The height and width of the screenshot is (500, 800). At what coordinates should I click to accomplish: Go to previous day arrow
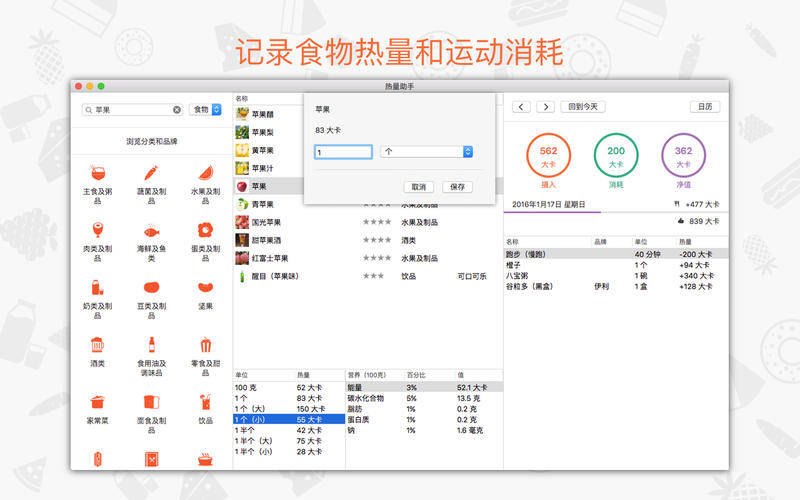click(x=521, y=107)
